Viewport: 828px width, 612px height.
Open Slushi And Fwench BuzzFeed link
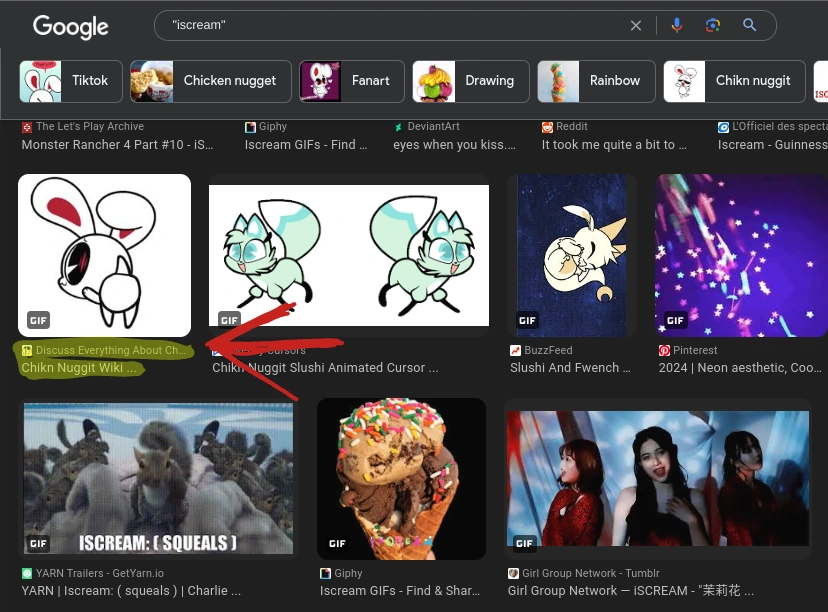pyautogui.click(x=570, y=368)
